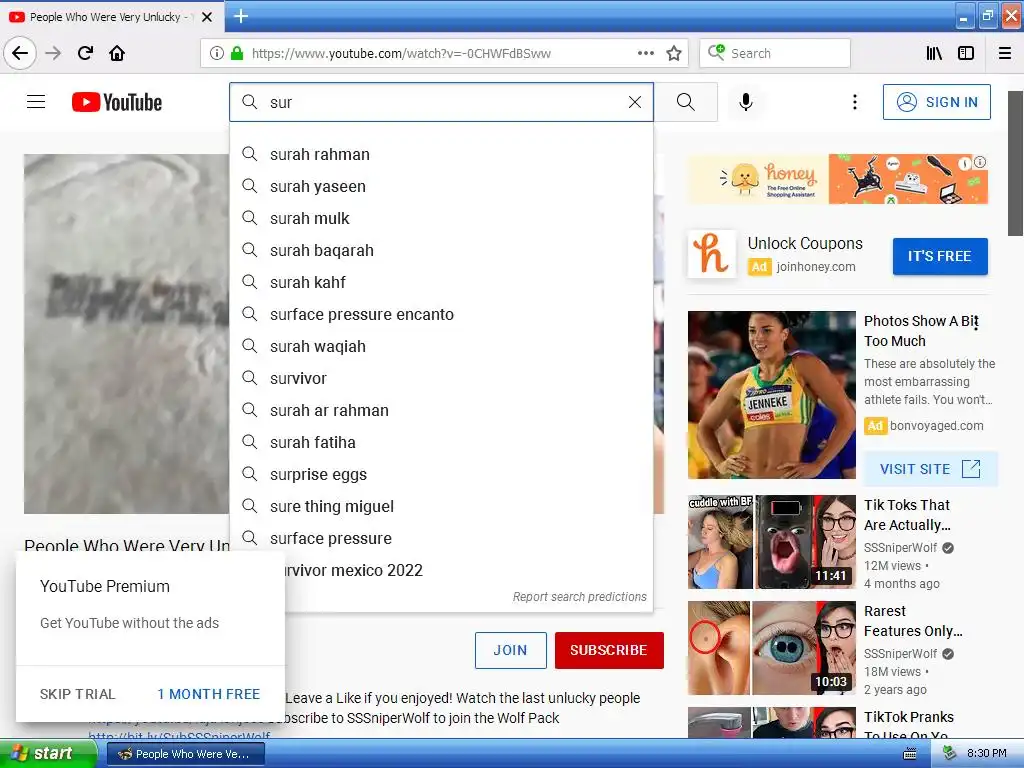1024x768 pixels.
Task: Open the tray icon beside the clock
Action: (949, 753)
